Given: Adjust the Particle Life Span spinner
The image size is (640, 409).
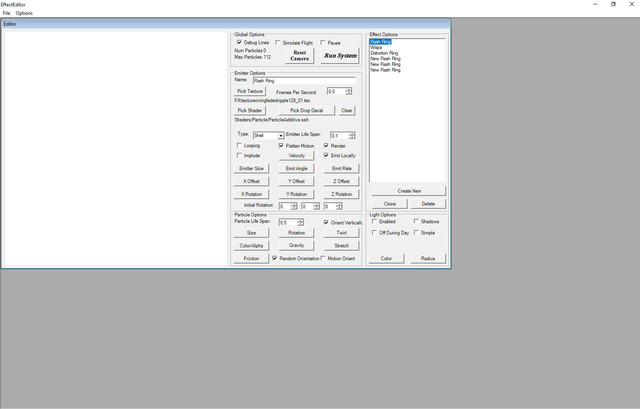Looking at the screenshot, I should (x=300, y=222).
